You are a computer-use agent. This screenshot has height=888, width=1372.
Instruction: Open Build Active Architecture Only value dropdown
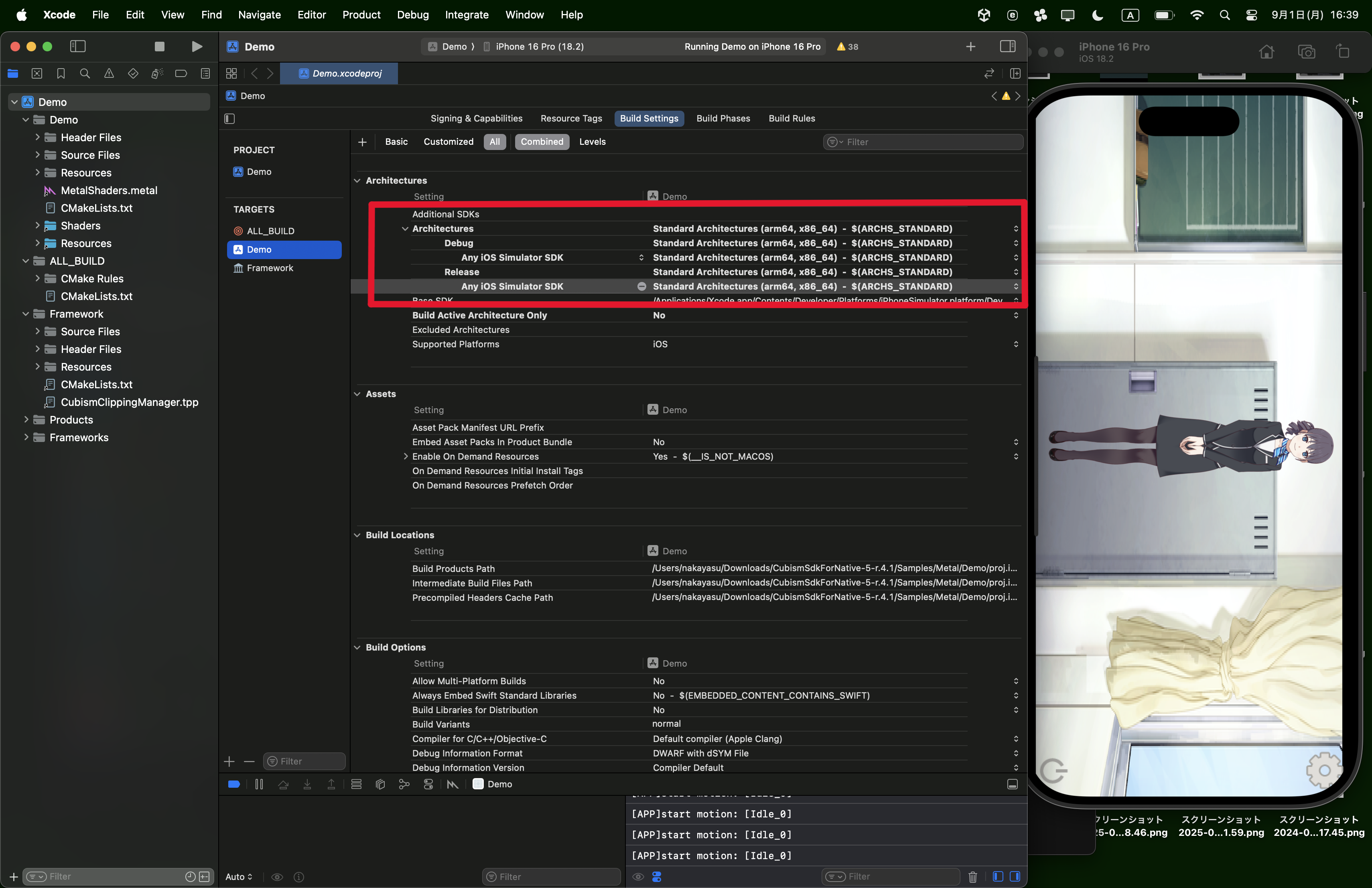pos(1016,315)
